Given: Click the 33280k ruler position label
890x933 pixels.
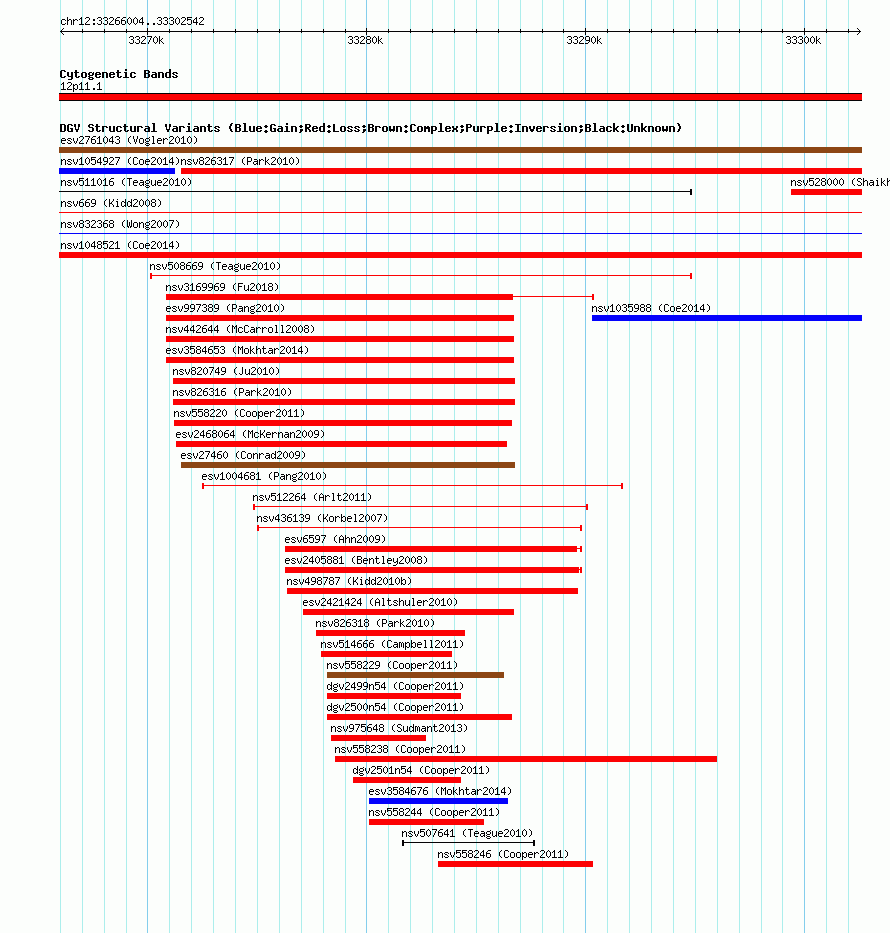Looking at the screenshot, I should coord(365,40).
